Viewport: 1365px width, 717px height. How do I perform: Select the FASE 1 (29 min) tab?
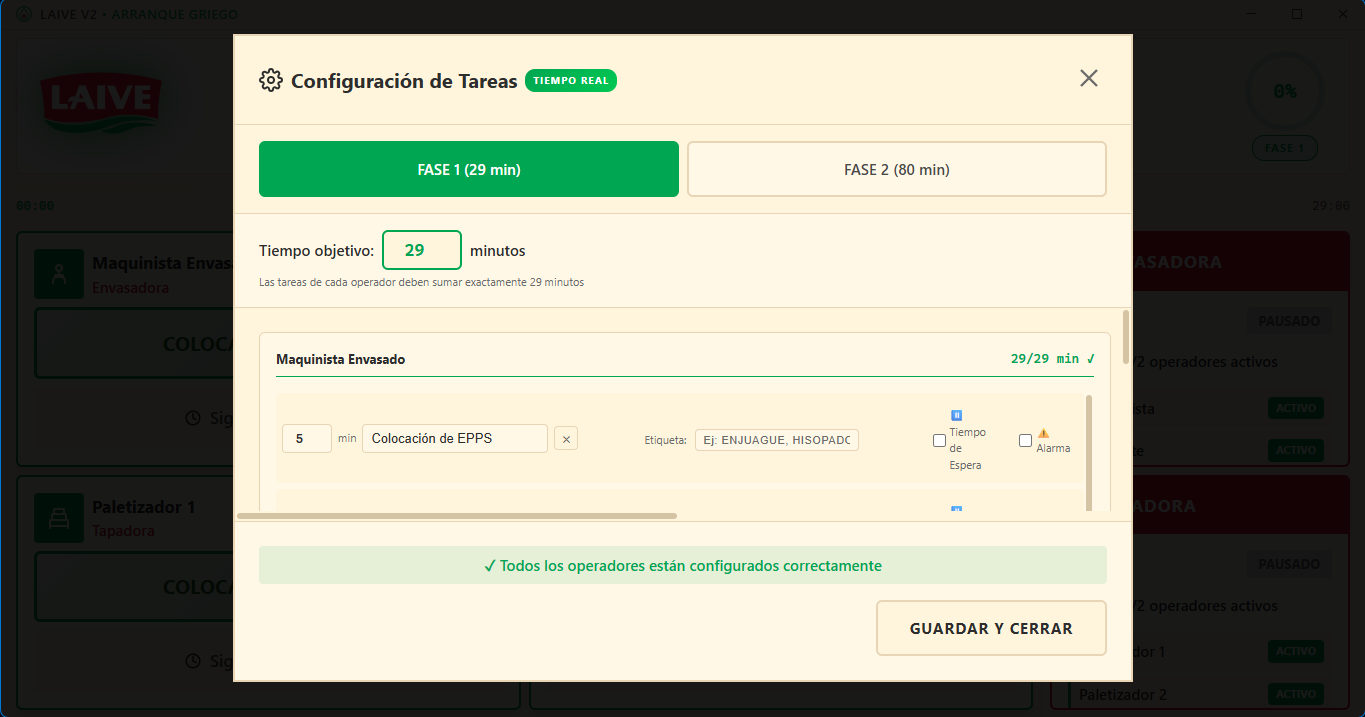[x=468, y=168]
